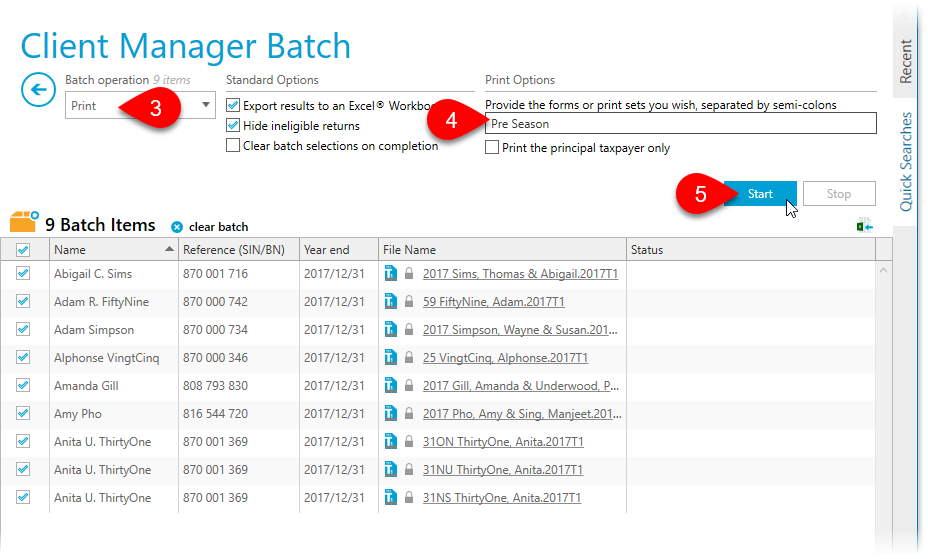This screenshot has height=559, width=928.
Task: Open the 25 VingtCinq, Alphonse.2017T1 file link
Action: tap(505, 358)
